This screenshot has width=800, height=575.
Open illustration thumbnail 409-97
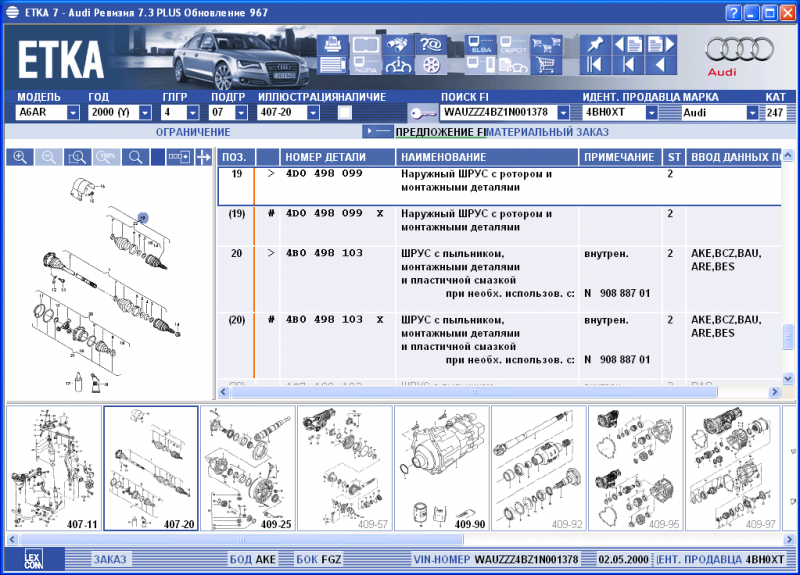tap(733, 468)
